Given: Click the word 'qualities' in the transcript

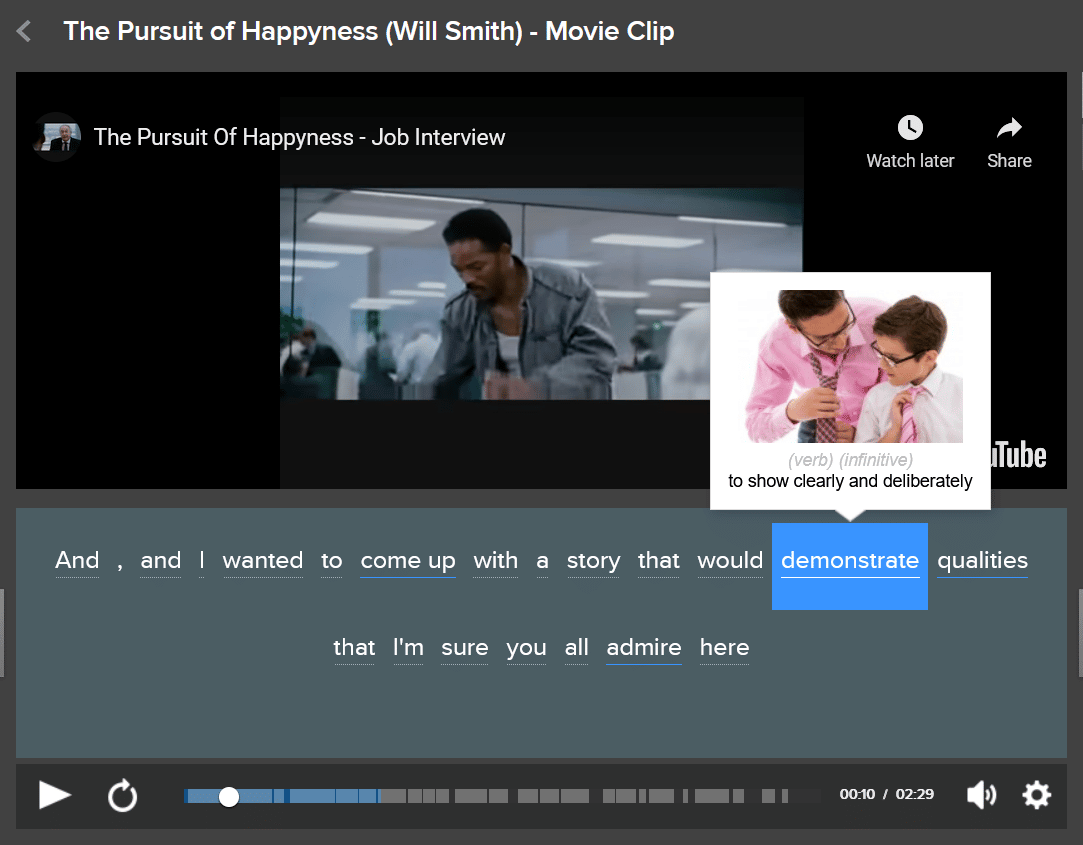Looking at the screenshot, I should click(982, 561).
